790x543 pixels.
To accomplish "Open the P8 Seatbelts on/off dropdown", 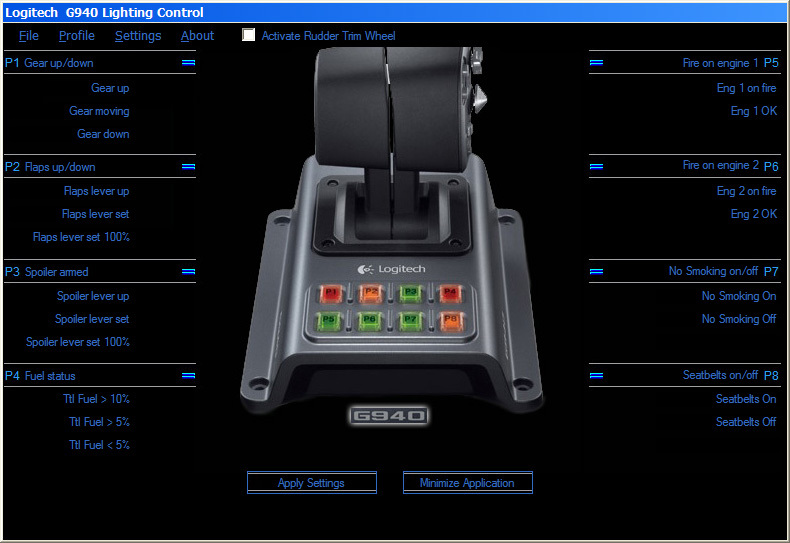I will pos(597,376).
